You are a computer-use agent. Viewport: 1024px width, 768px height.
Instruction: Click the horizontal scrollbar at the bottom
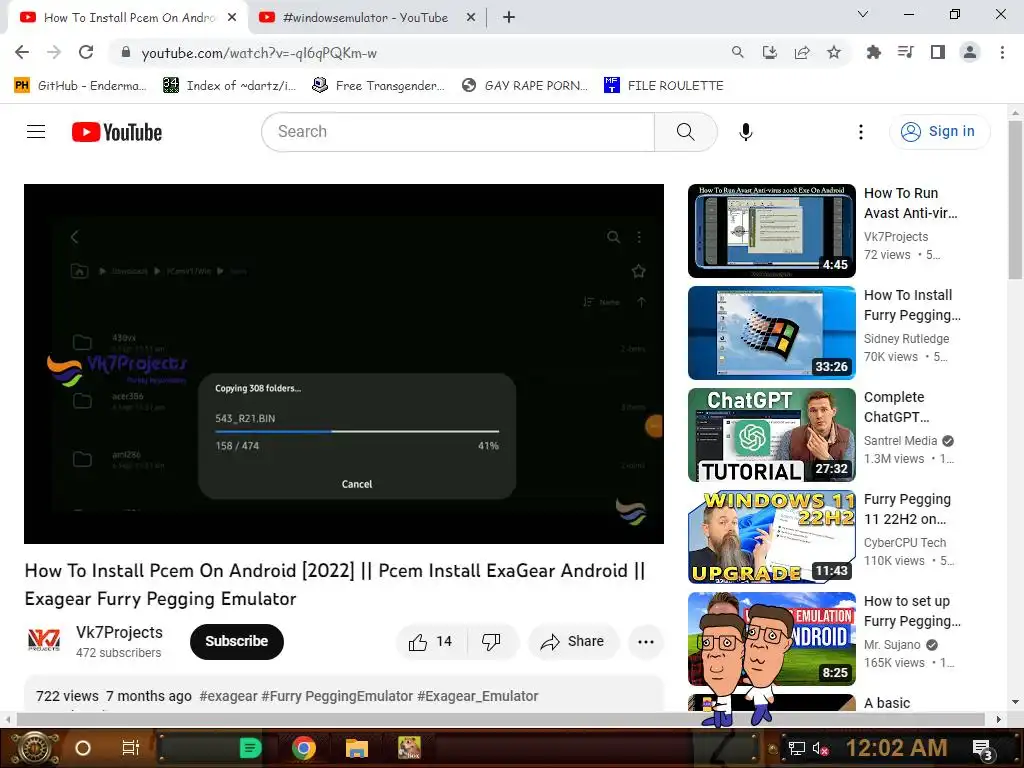tap(502, 719)
